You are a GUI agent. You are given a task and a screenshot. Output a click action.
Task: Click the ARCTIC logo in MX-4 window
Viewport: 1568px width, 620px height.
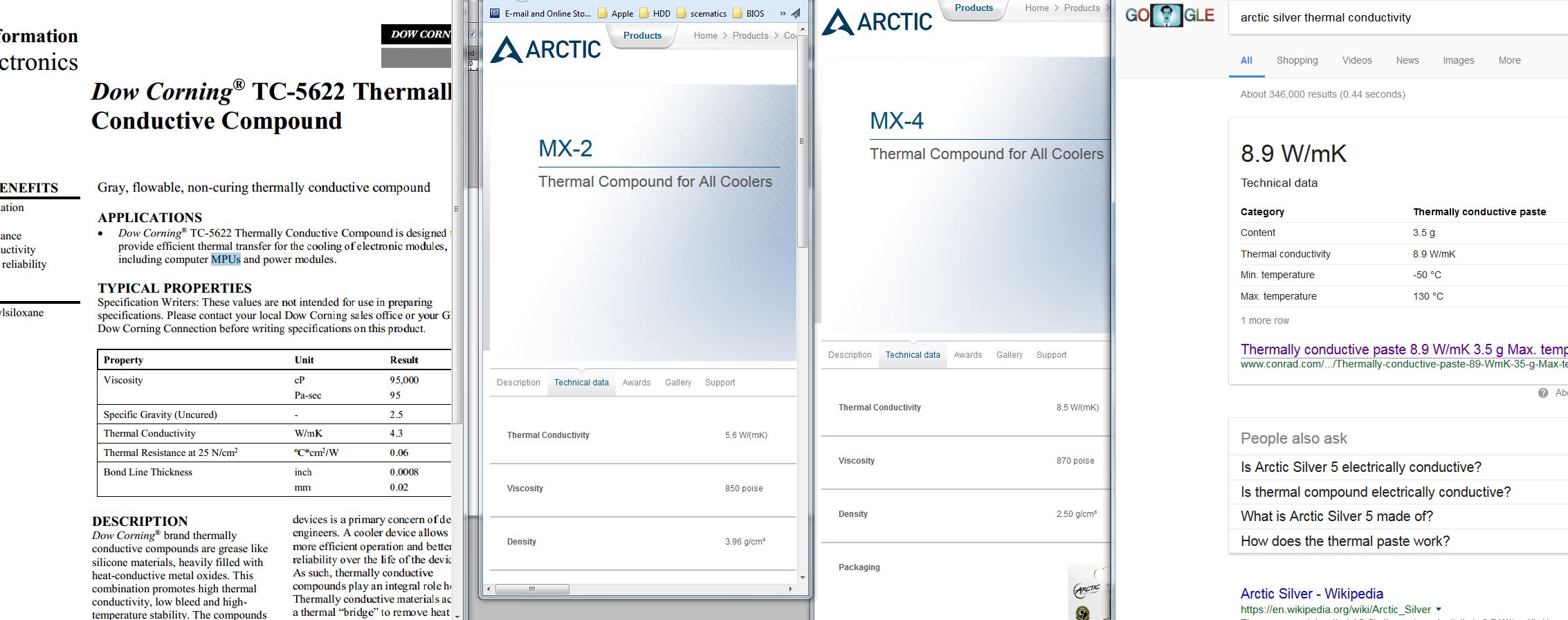(877, 22)
